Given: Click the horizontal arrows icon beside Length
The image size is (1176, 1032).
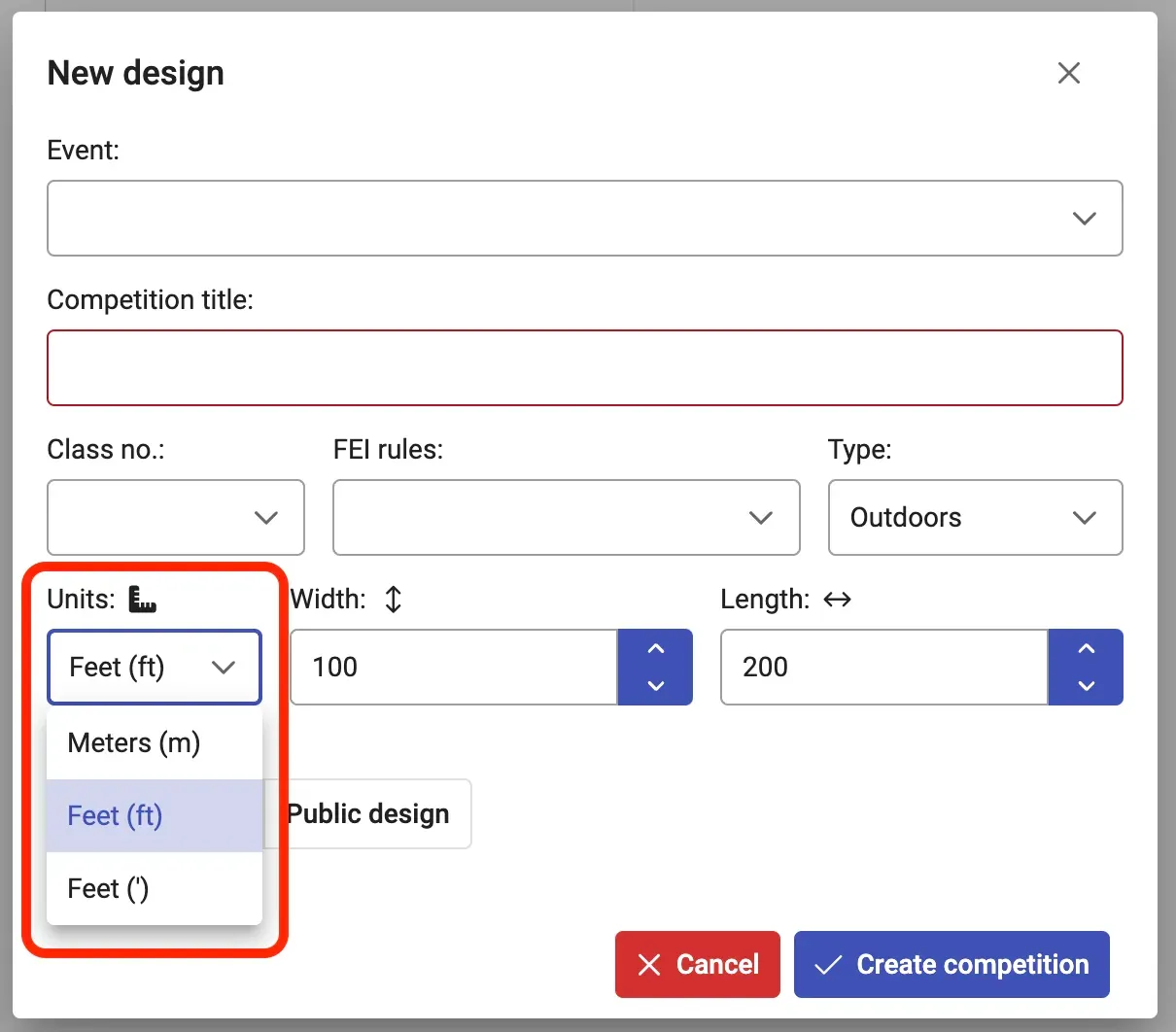Looking at the screenshot, I should [837, 600].
